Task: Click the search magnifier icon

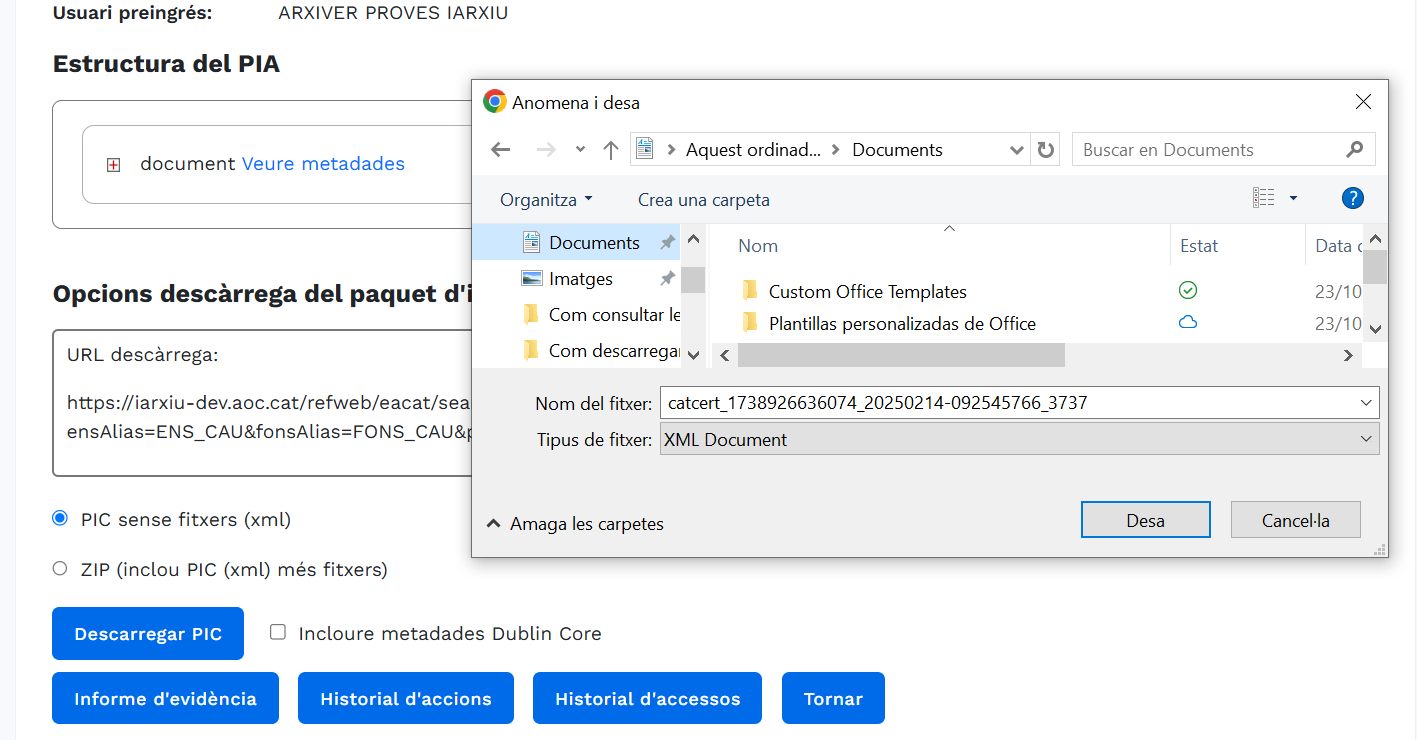Action: coord(1355,150)
